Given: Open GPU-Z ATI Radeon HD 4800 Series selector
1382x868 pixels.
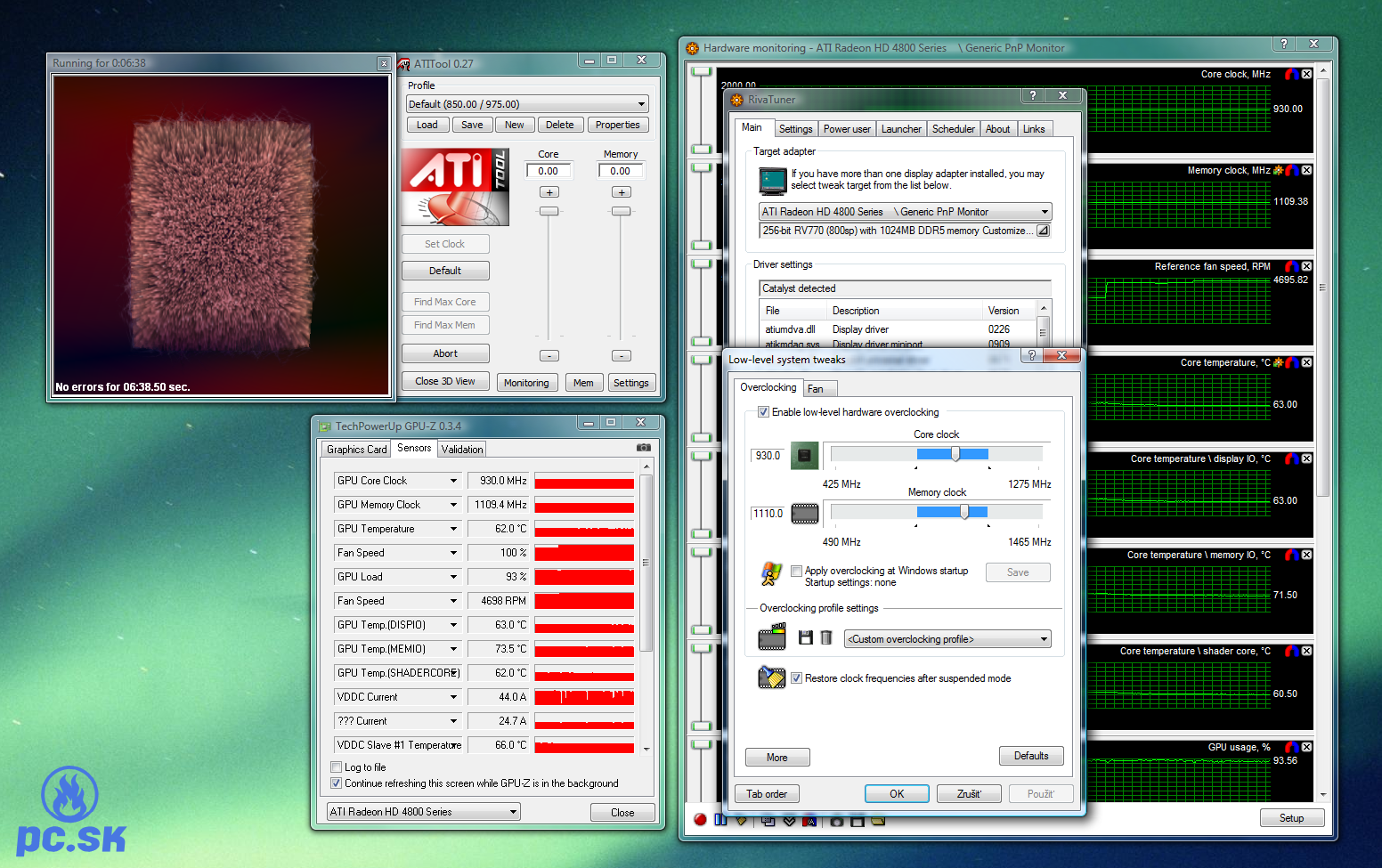Looking at the screenshot, I should (x=424, y=812).
